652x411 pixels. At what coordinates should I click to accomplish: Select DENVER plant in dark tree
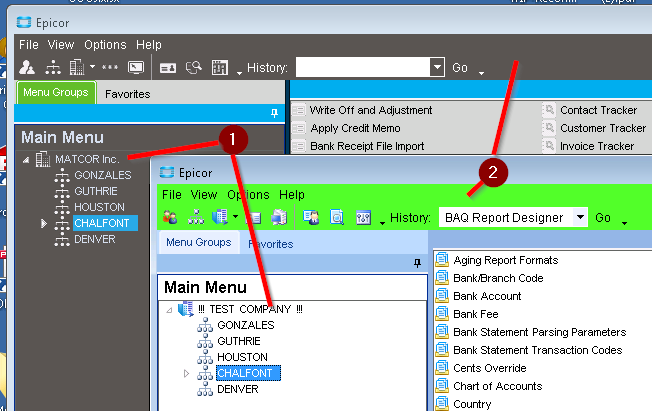(94, 239)
